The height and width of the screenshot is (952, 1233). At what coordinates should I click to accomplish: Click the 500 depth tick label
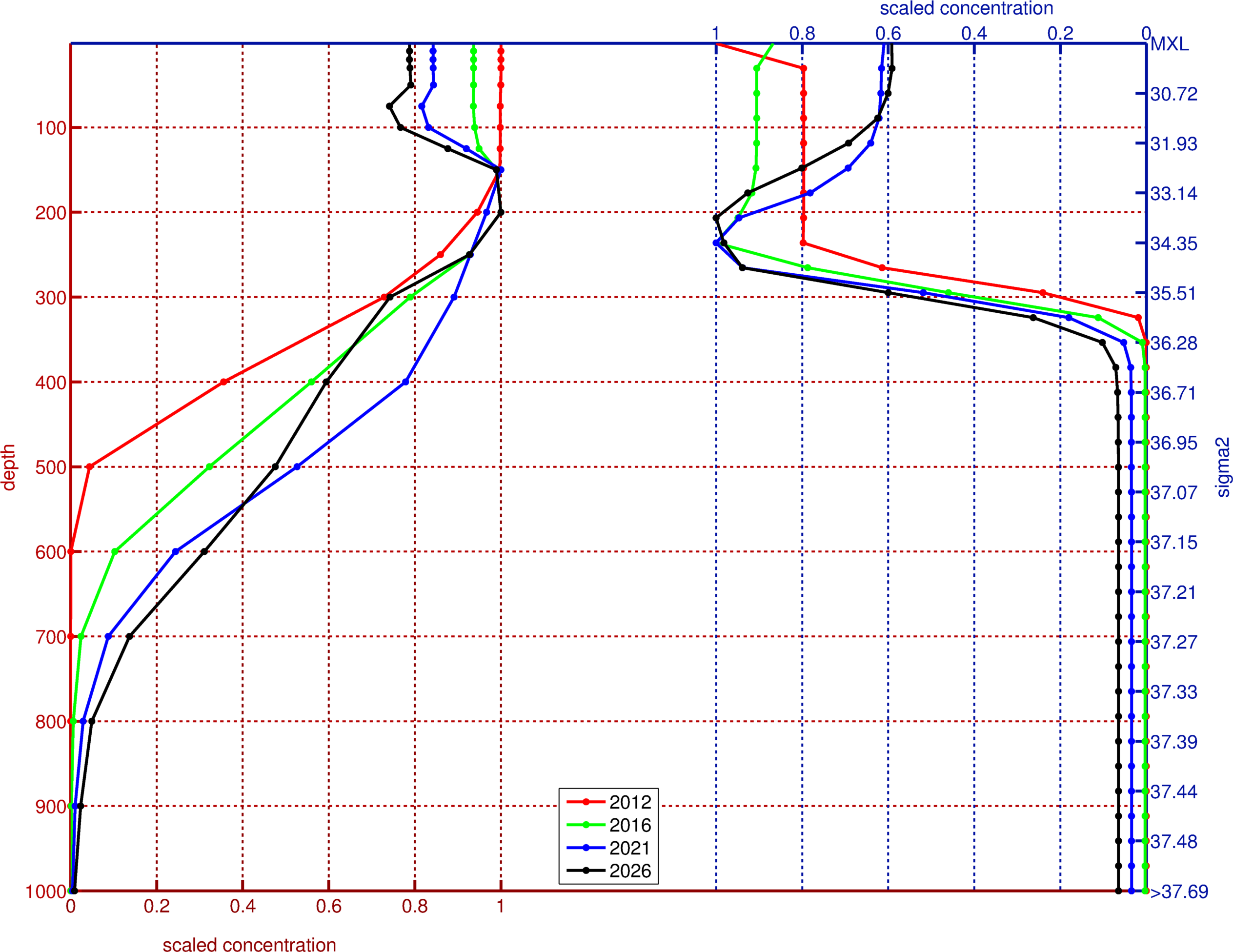(x=51, y=467)
